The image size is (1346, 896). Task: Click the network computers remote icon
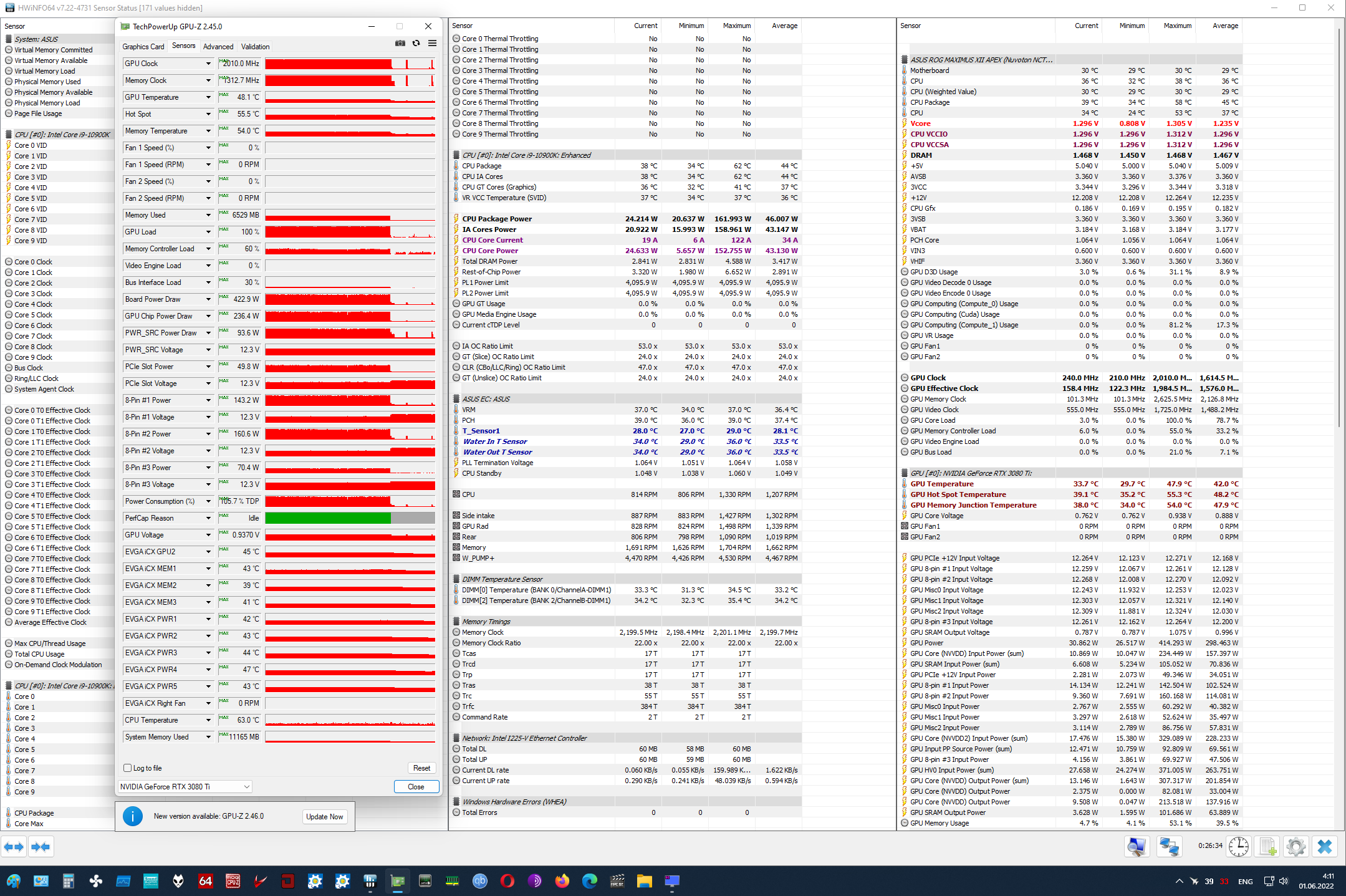coord(1169,847)
